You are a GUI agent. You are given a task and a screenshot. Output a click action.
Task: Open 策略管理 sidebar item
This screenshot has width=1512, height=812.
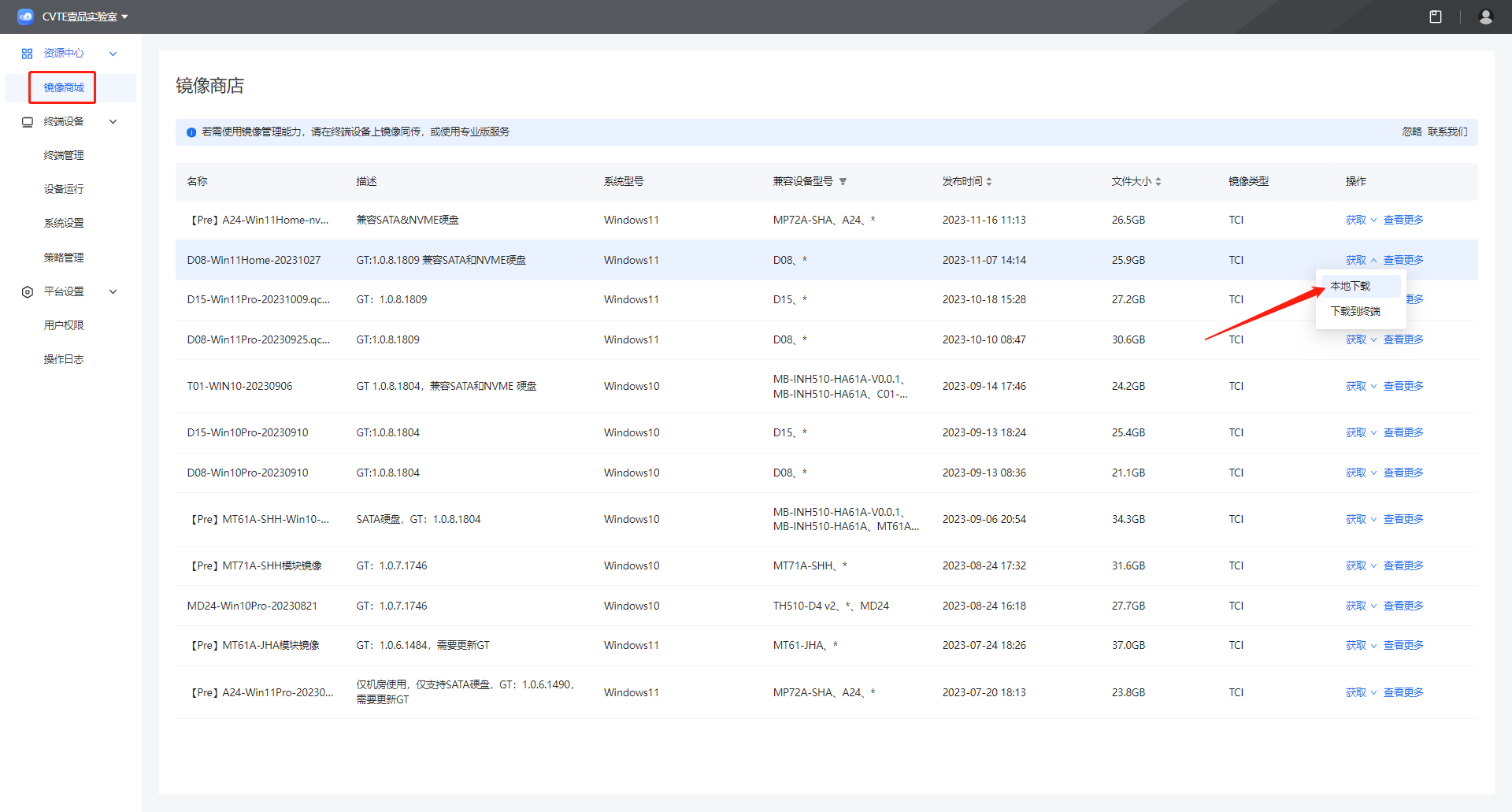click(64, 258)
